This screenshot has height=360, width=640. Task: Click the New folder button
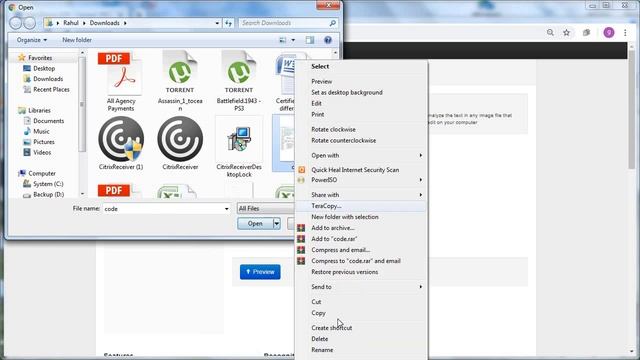77,40
